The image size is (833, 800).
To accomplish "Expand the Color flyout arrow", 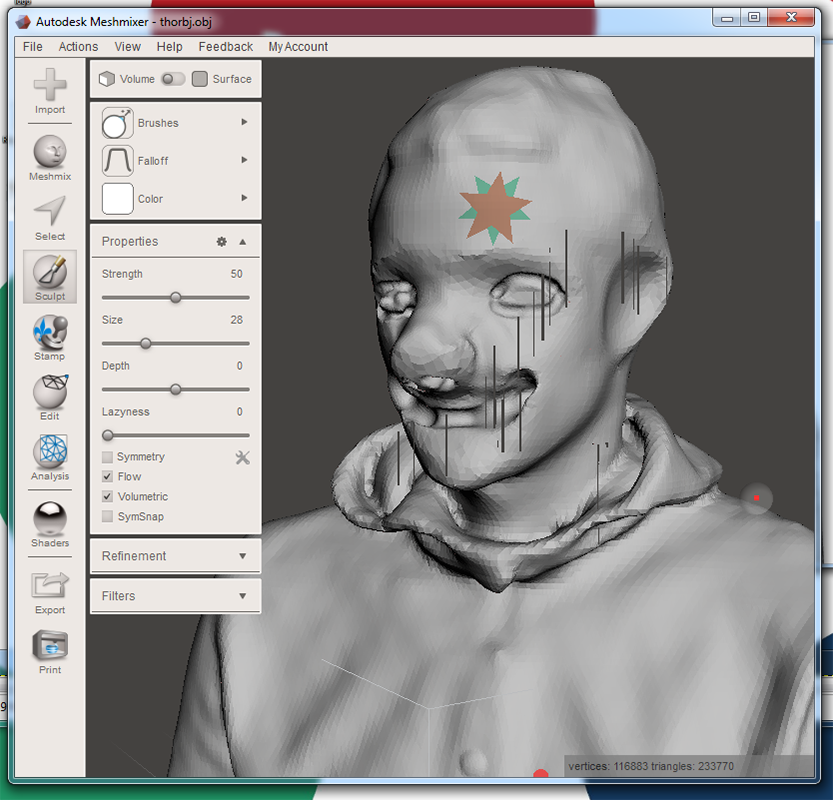I will (x=244, y=198).
